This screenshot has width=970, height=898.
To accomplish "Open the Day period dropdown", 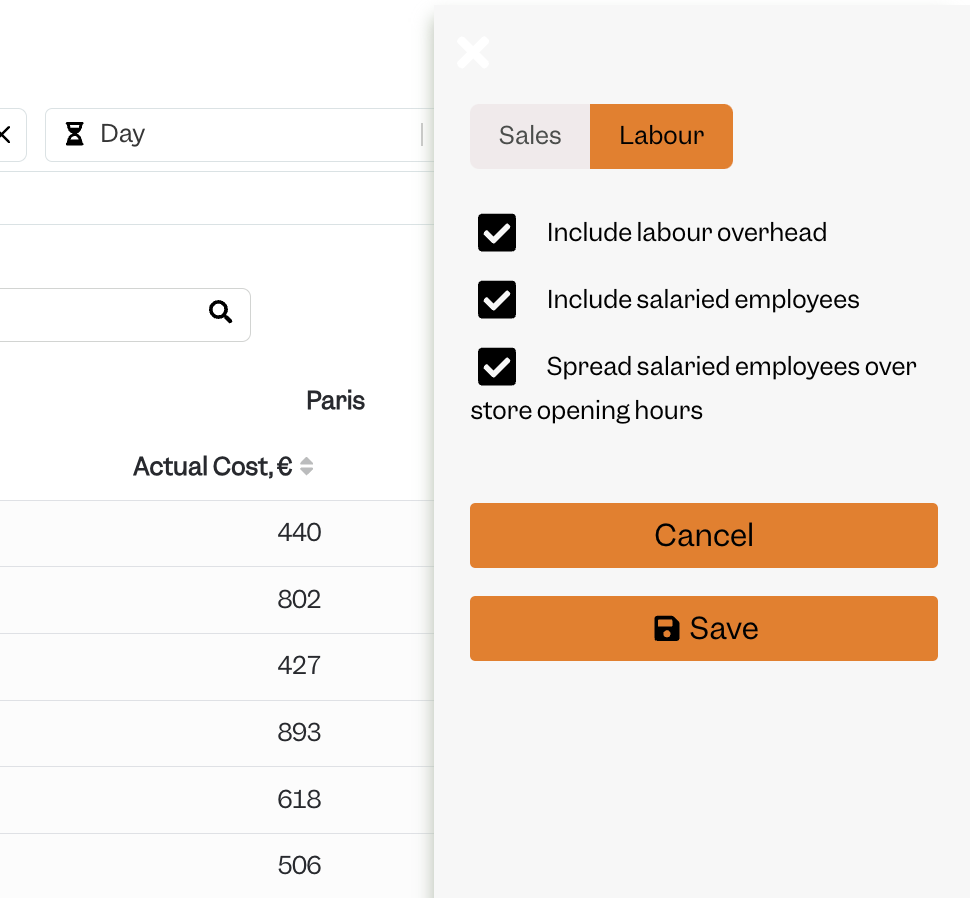I will coord(239,135).
